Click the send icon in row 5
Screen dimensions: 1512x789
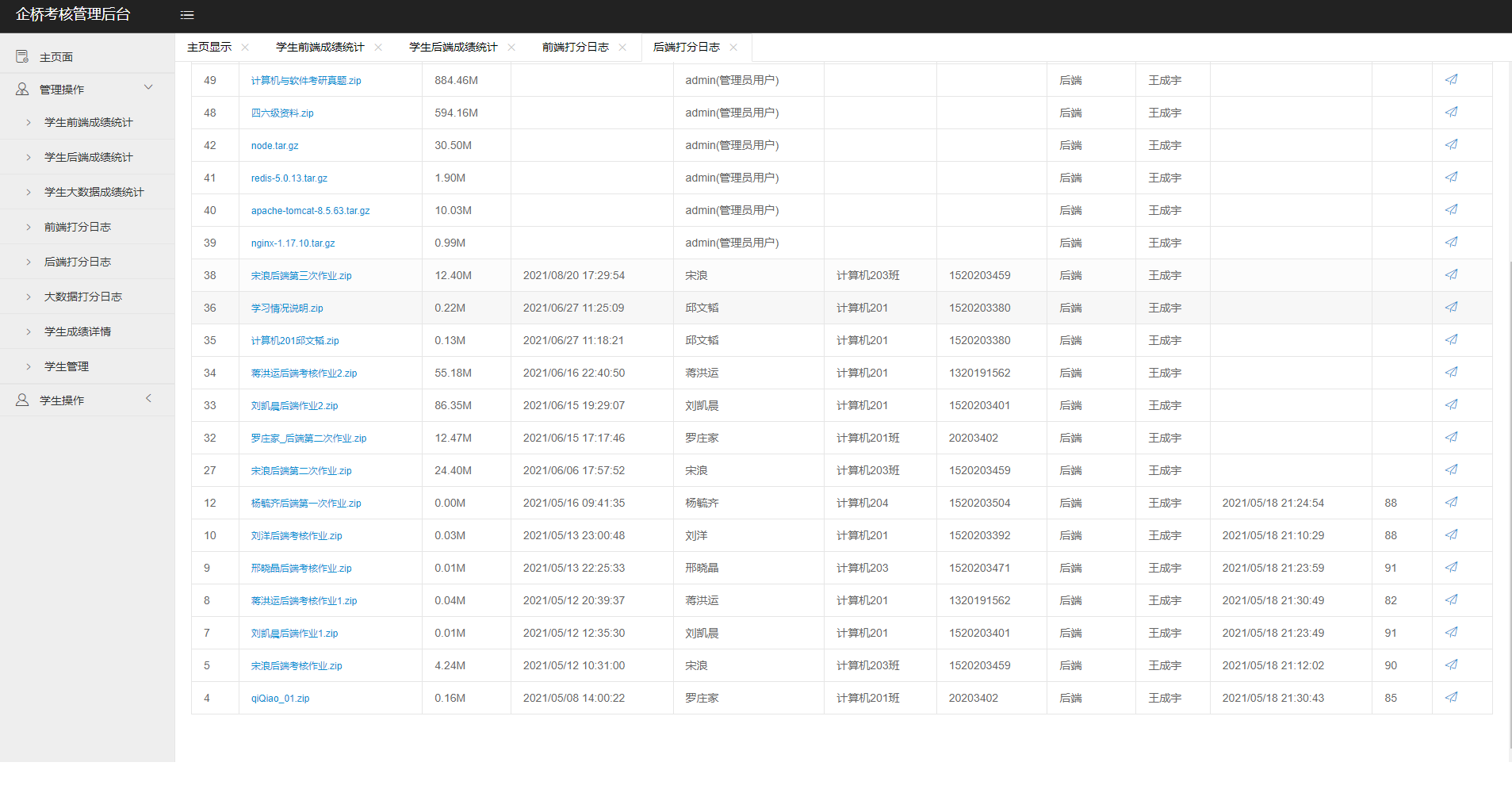pos(1451,665)
